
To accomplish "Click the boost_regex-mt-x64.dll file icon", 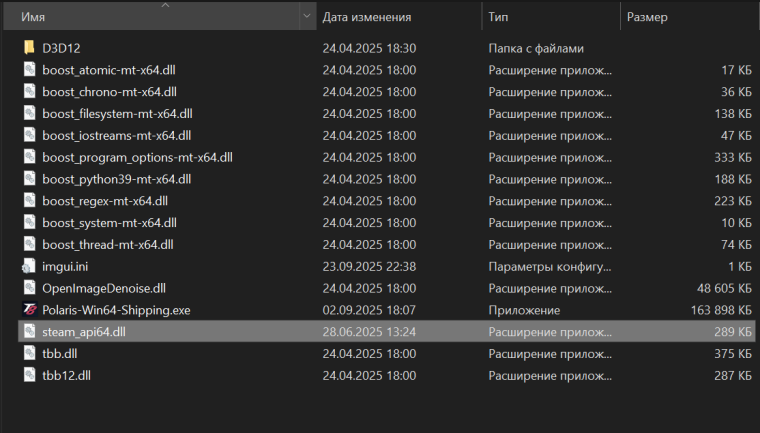I will pyautogui.click(x=30, y=200).
